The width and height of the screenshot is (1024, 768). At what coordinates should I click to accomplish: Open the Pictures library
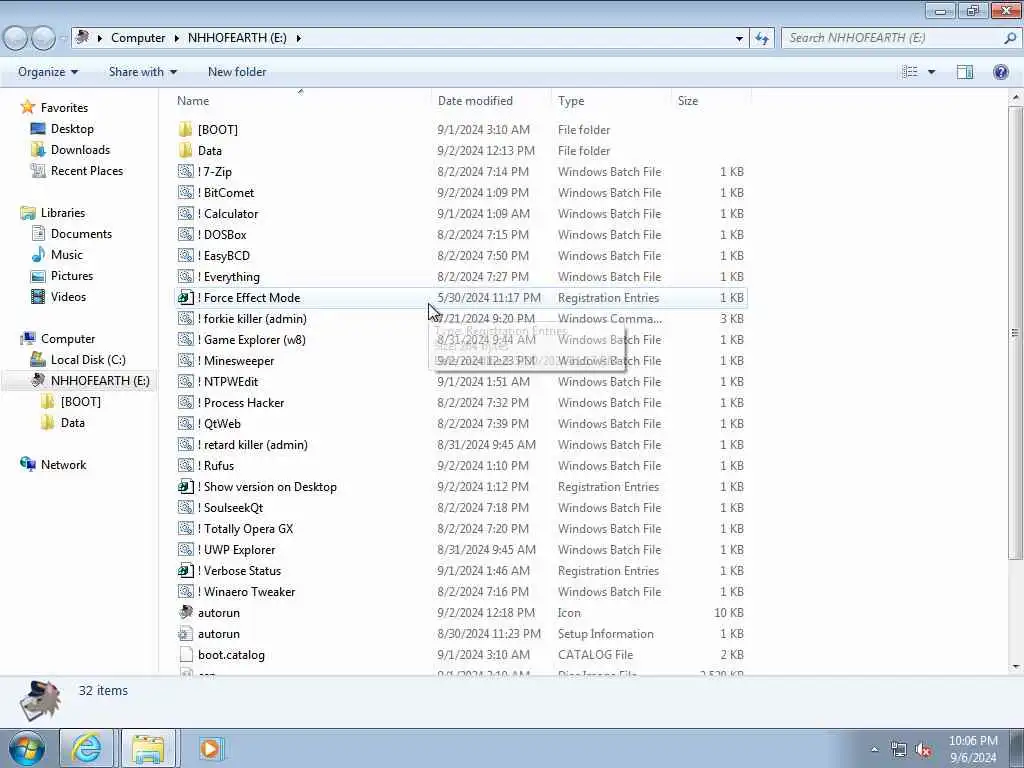(72, 276)
